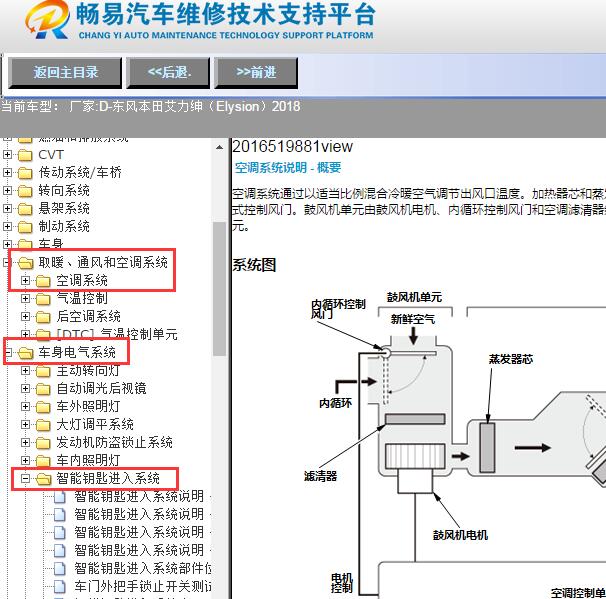Viewport: 606px width, 599px height.
Task: Select the 制动系统 tree label
Action: coord(64,226)
